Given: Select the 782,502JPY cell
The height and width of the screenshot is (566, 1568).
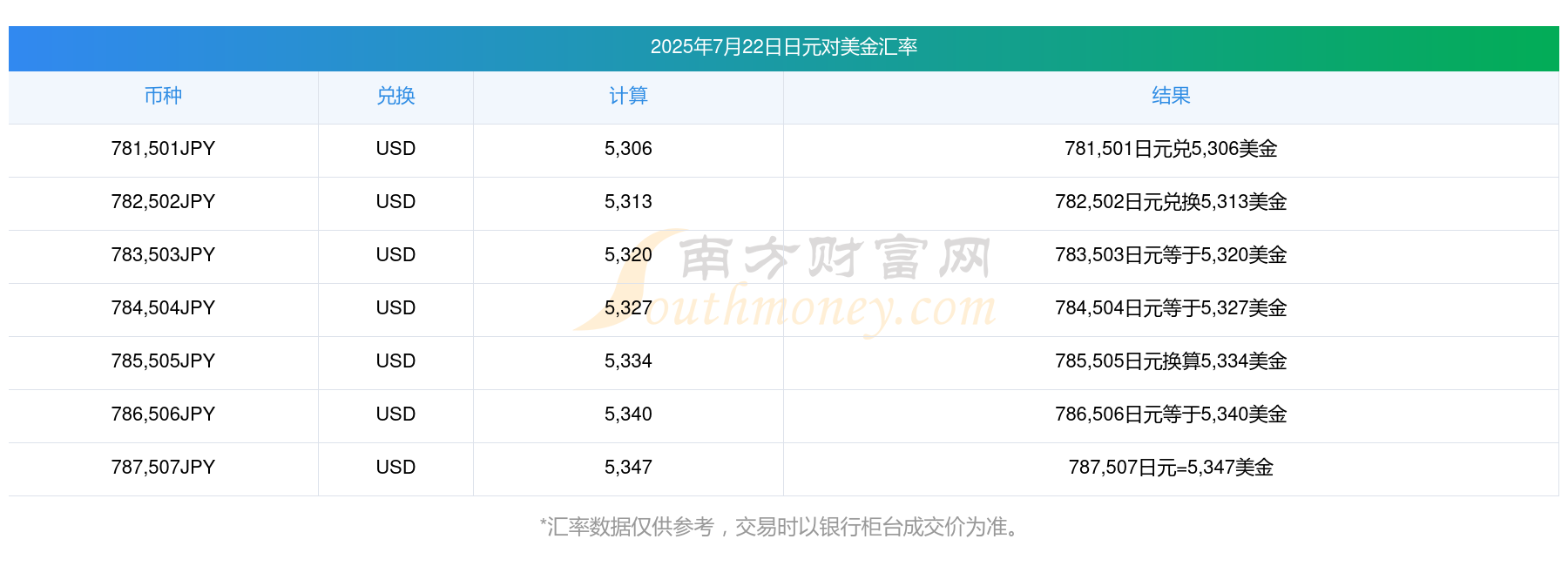Looking at the screenshot, I should click(163, 202).
